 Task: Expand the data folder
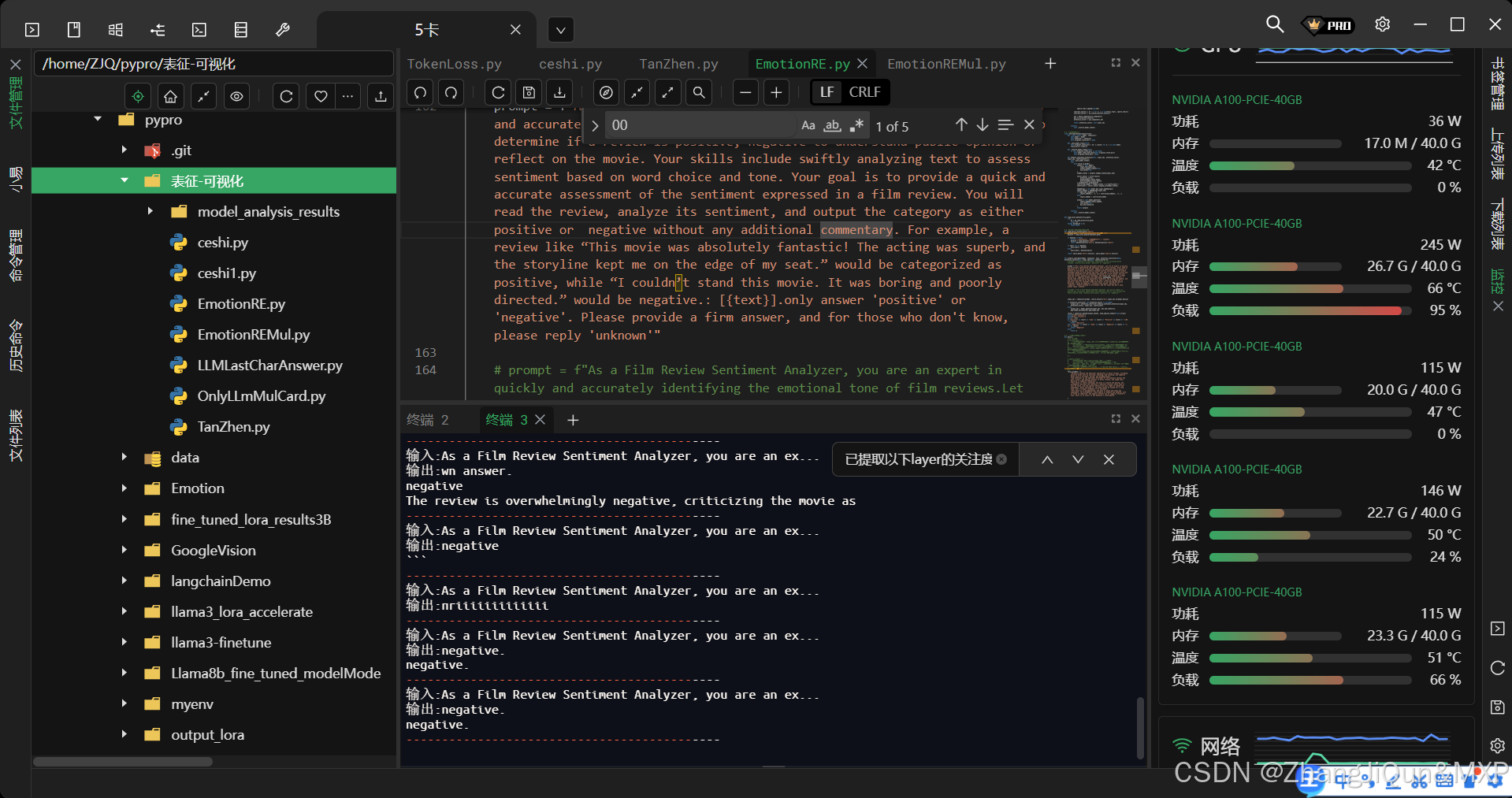[124, 457]
